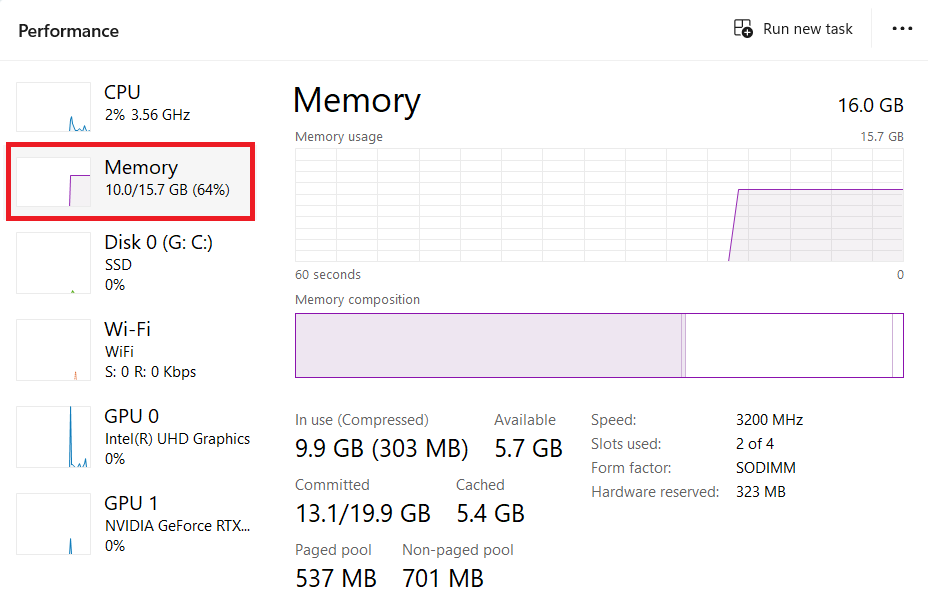
Task: Click the Memory usage graph
Action: (x=599, y=205)
